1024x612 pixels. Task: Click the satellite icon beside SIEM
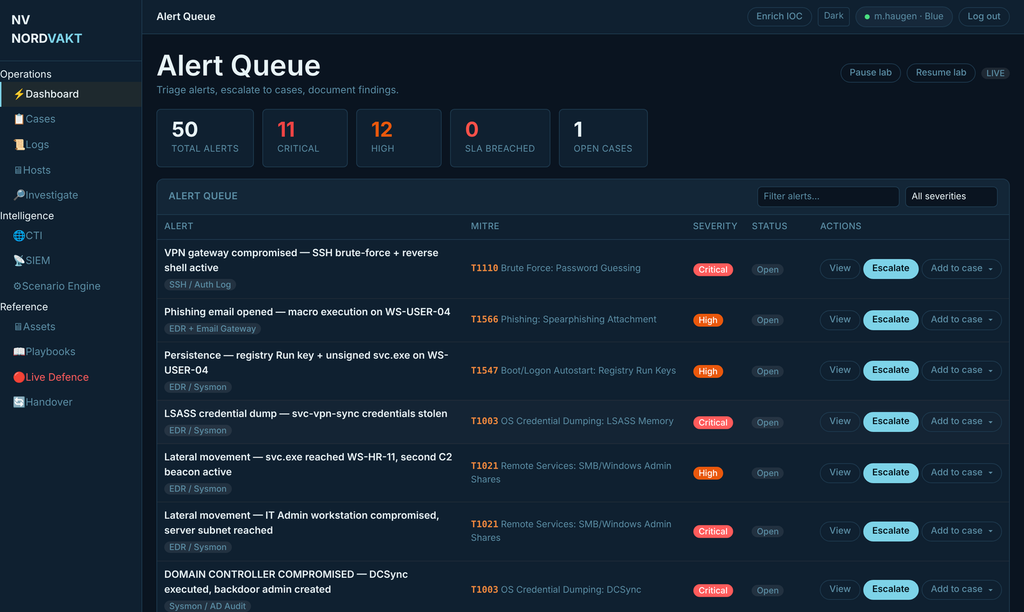pyautogui.click(x=19, y=261)
